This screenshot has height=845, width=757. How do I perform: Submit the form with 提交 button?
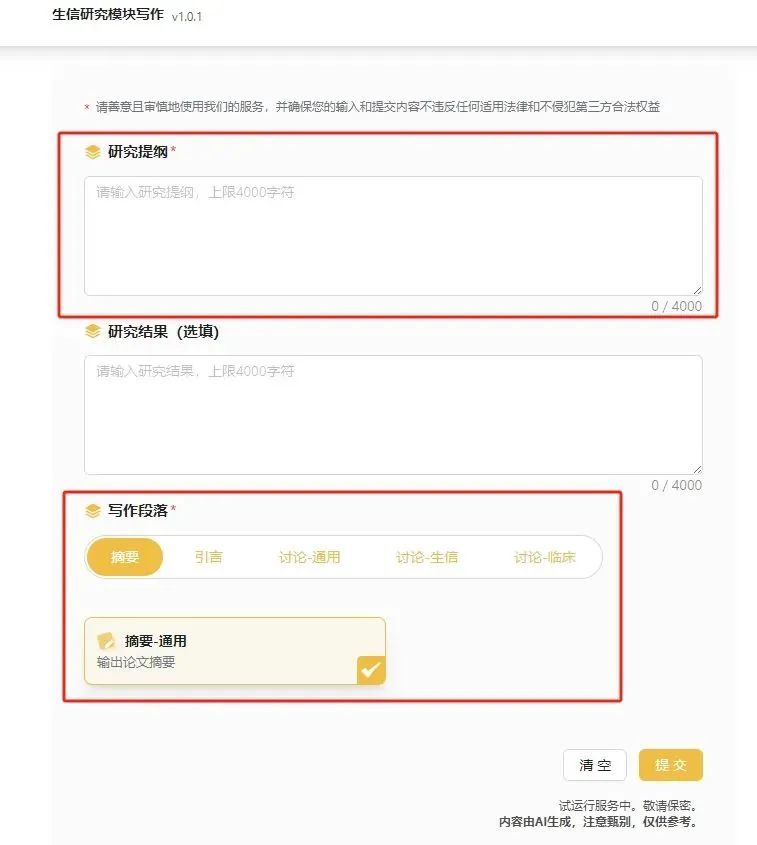click(x=671, y=765)
